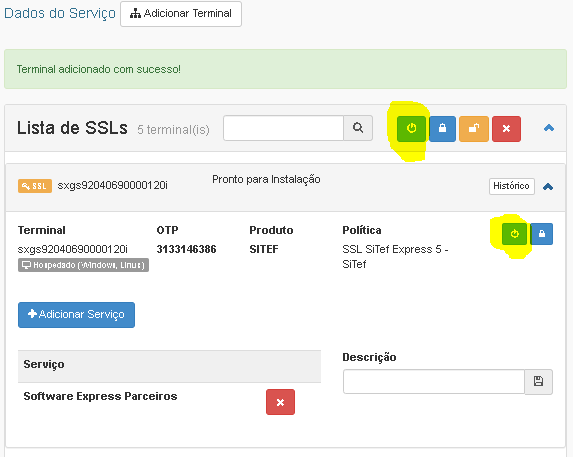Click the Software Express Parceiros service name
The width and height of the screenshot is (573, 457).
click(100, 396)
